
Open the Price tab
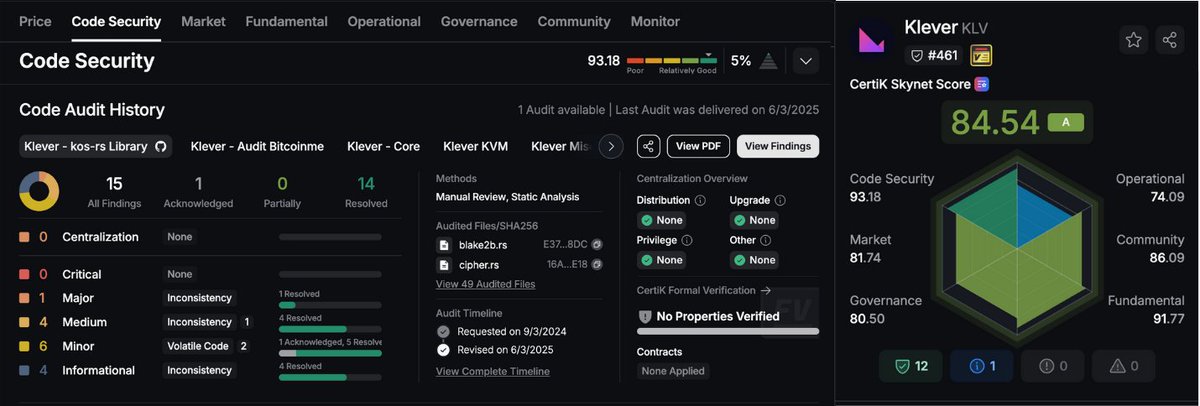point(35,21)
